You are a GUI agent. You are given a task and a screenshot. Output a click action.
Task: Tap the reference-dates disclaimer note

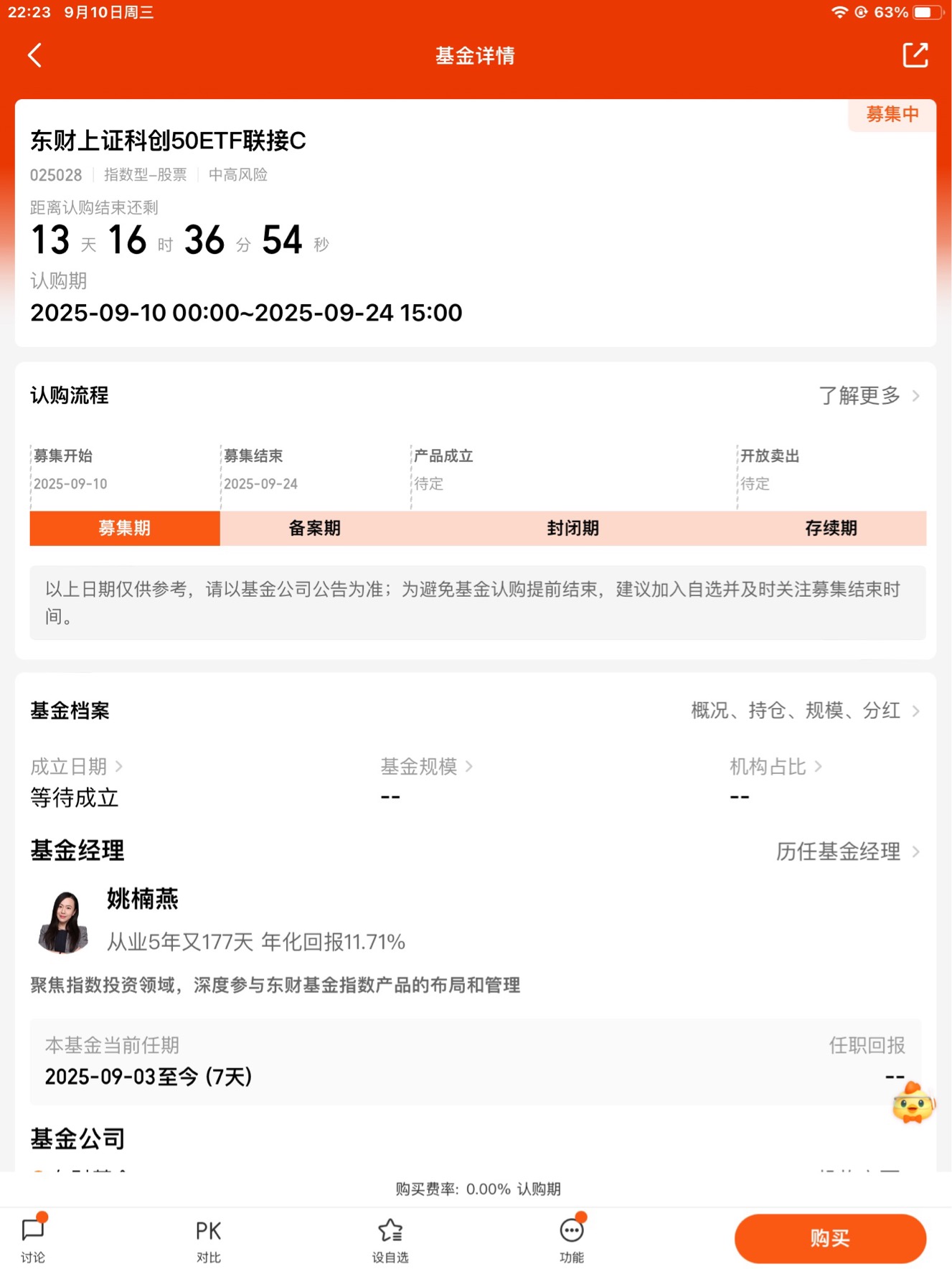[478, 603]
